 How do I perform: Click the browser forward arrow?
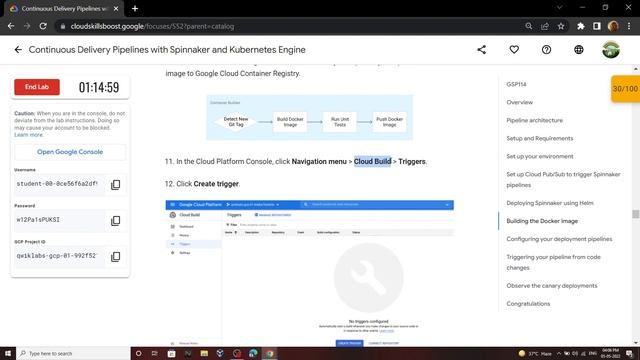point(27,26)
